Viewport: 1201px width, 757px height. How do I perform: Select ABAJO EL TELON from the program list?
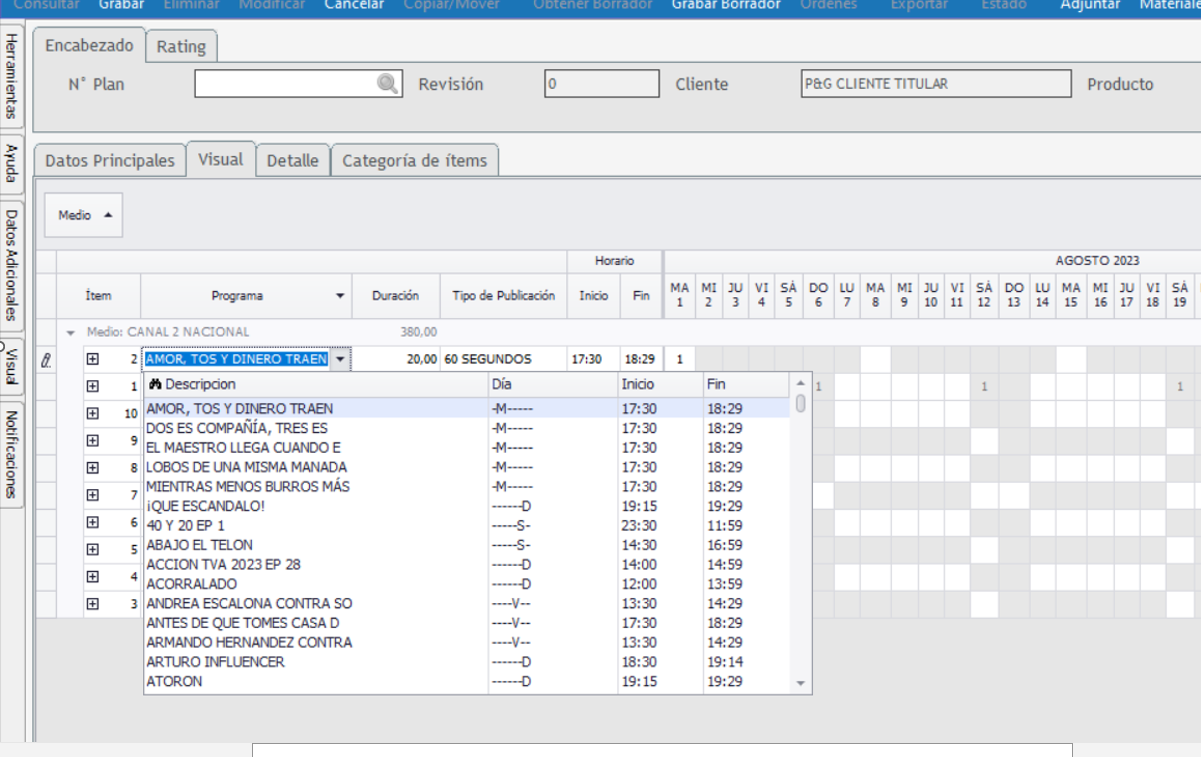(x=199, y=545)
